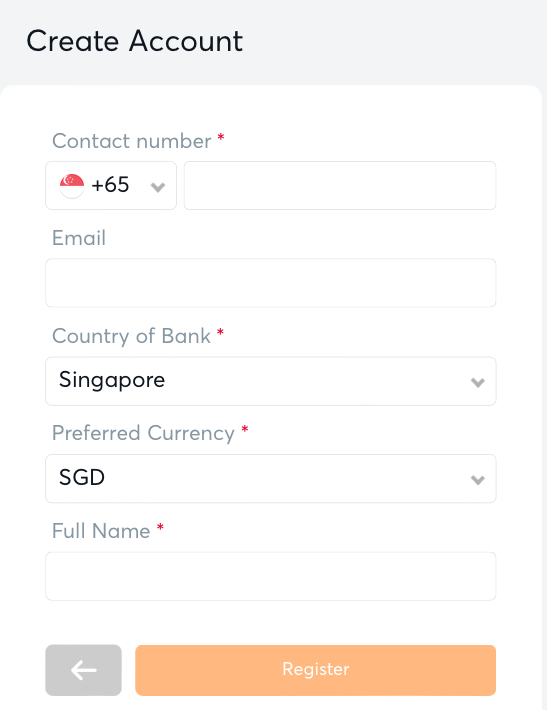The width and height of the screenshot is (547, 710).
Task: Focus the contact number input field
Action: point(340,186)
